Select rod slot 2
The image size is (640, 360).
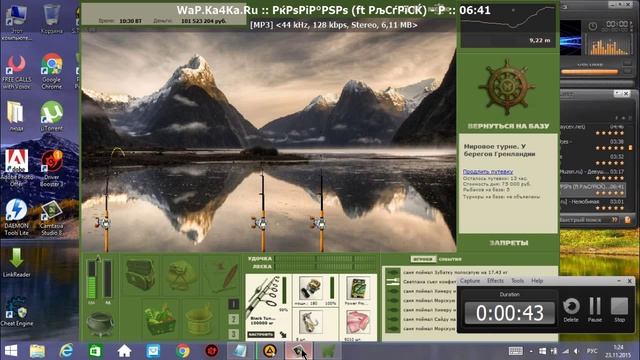pyautogui.click(x=233, y=319)
